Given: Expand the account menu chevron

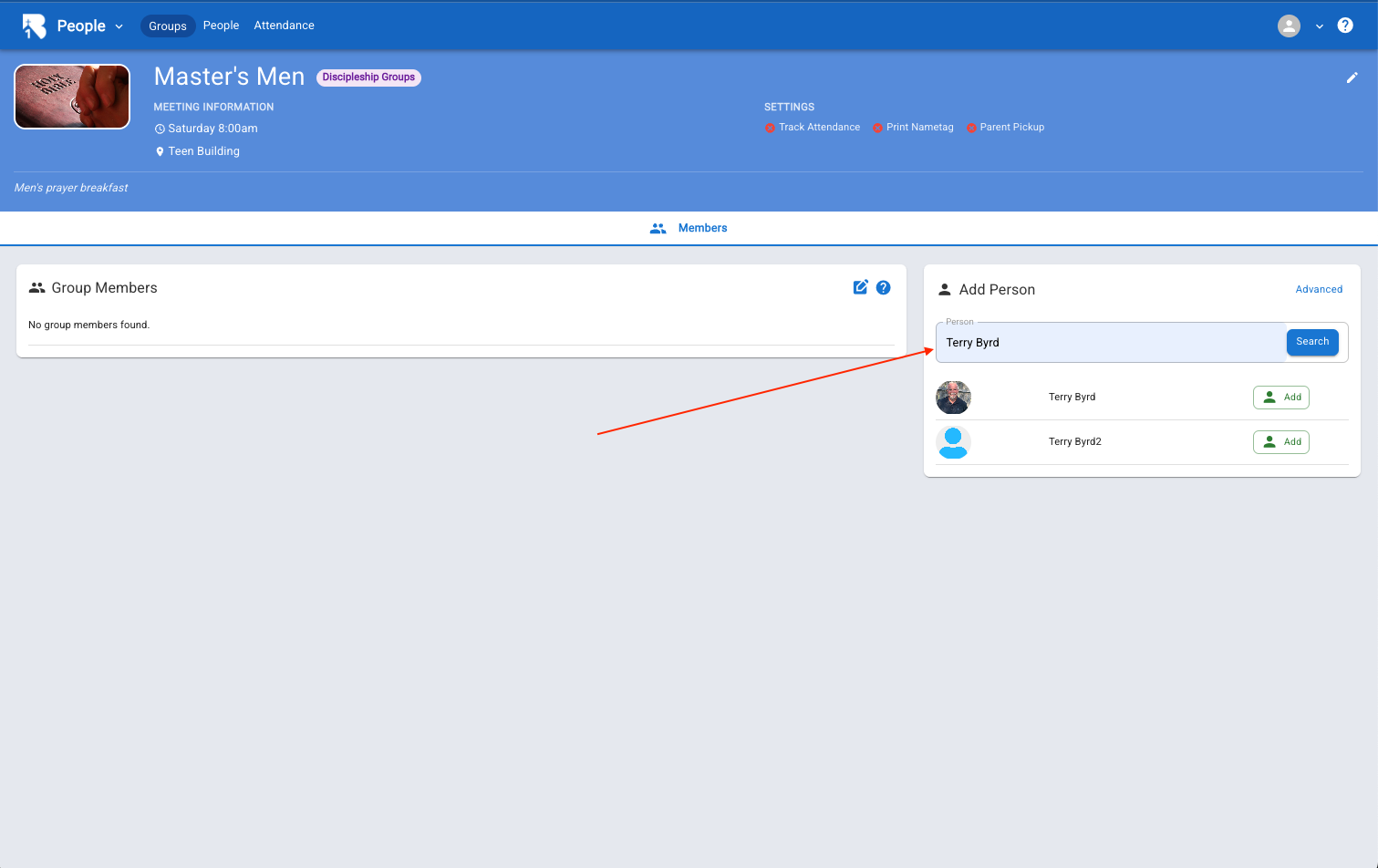Looking at the screenshot, I should click(1319, 26).
